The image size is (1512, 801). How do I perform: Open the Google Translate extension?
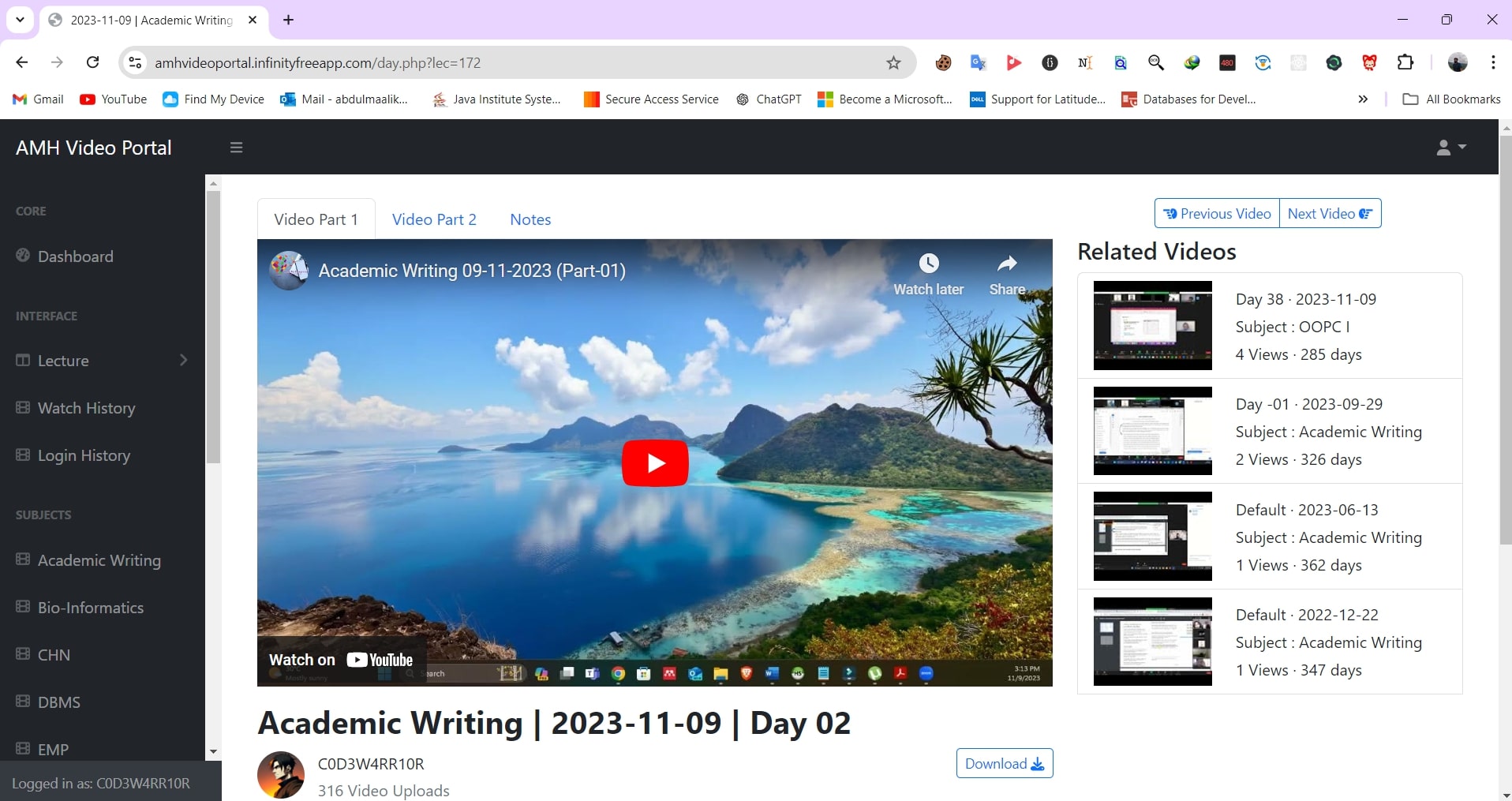point(979,62)
